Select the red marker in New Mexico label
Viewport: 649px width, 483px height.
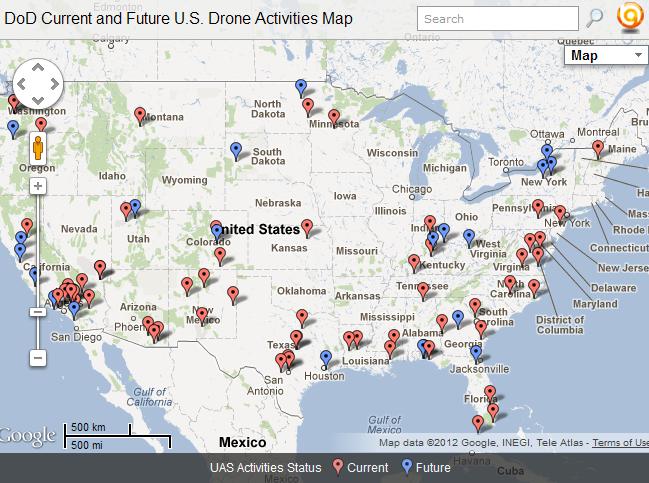point(202,316)
